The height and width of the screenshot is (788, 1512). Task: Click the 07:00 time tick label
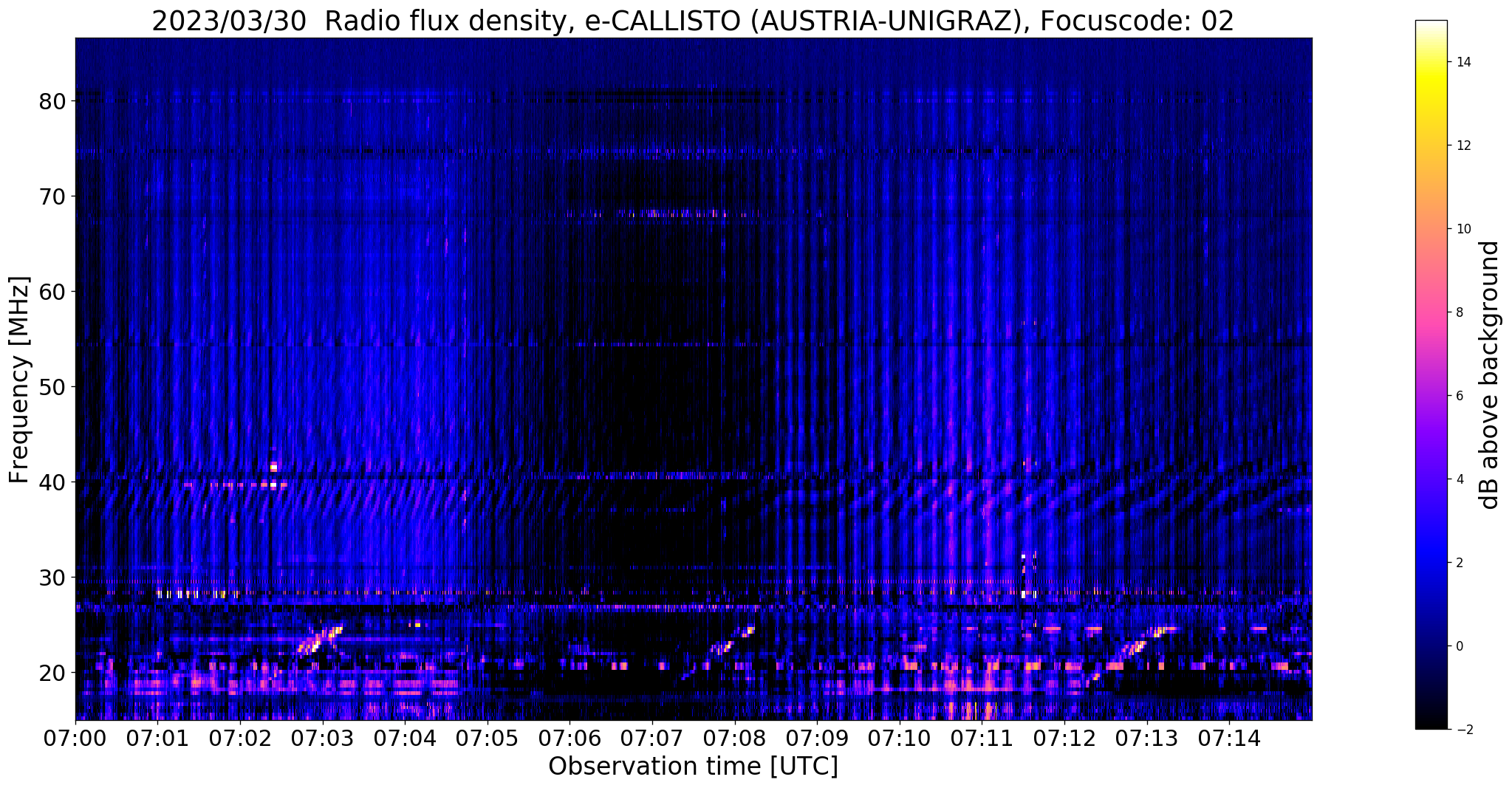[75, 738]
